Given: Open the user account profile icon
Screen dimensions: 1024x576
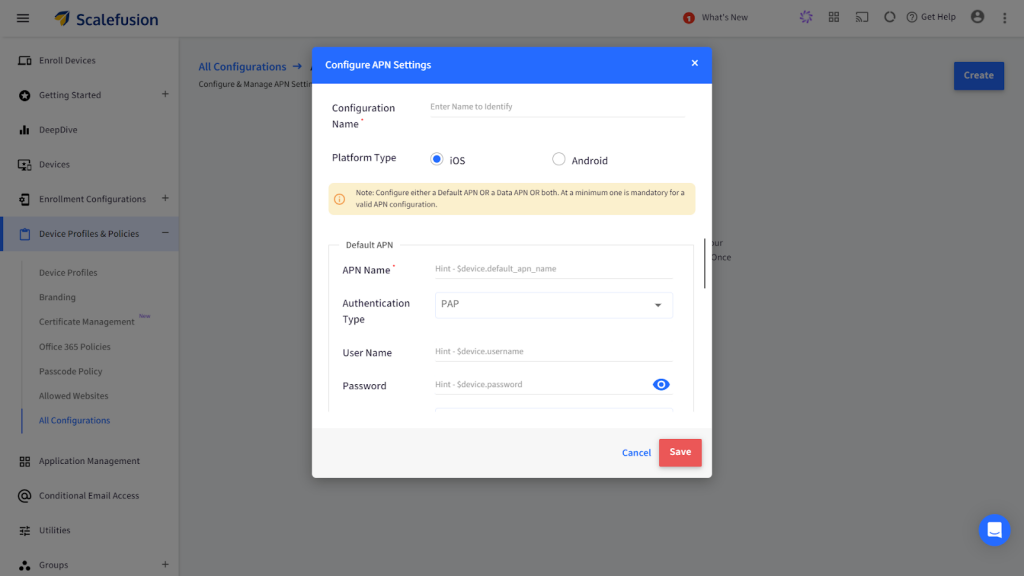Looking at the screenshot, I should tap(977, 17).
